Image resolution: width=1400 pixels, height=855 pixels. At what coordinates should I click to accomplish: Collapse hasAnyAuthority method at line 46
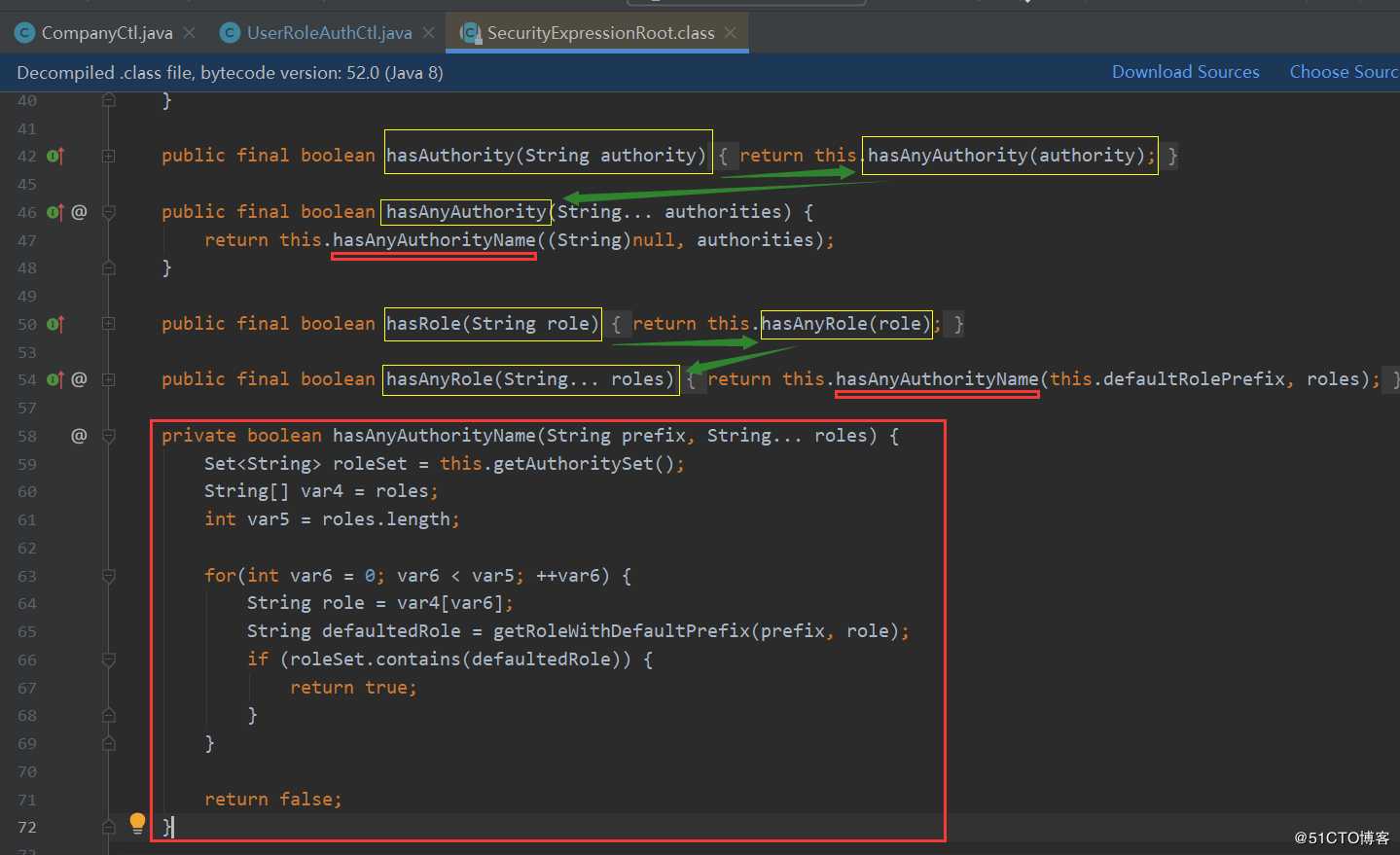coord(109,212)
